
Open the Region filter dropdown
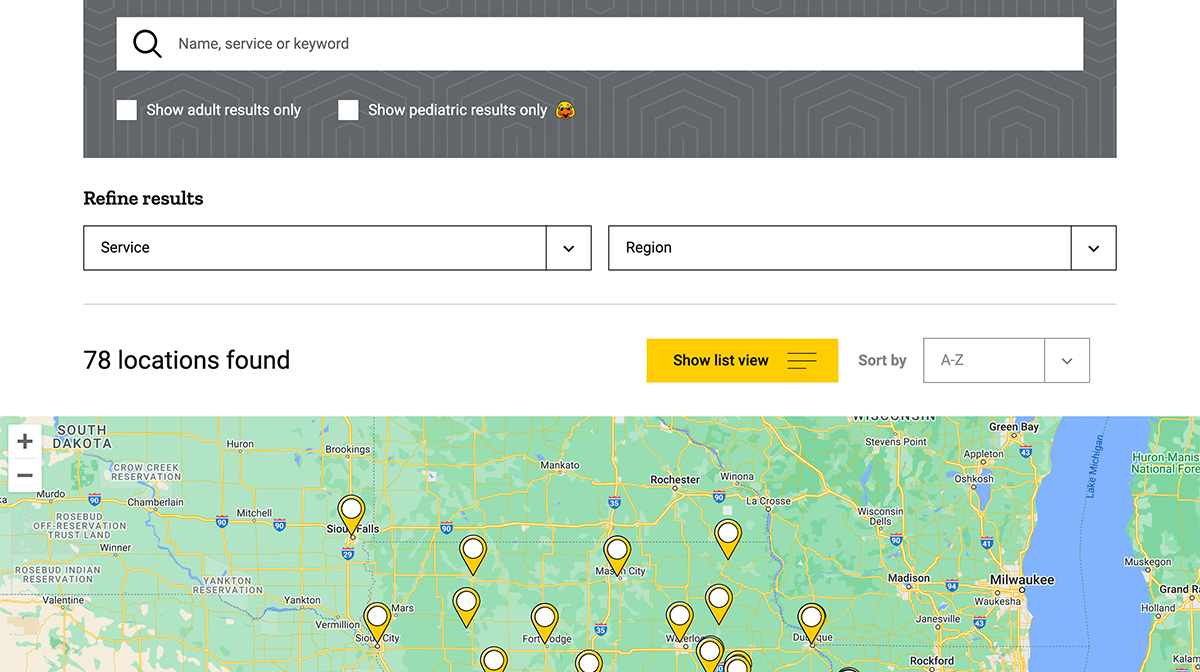point(862,248)
